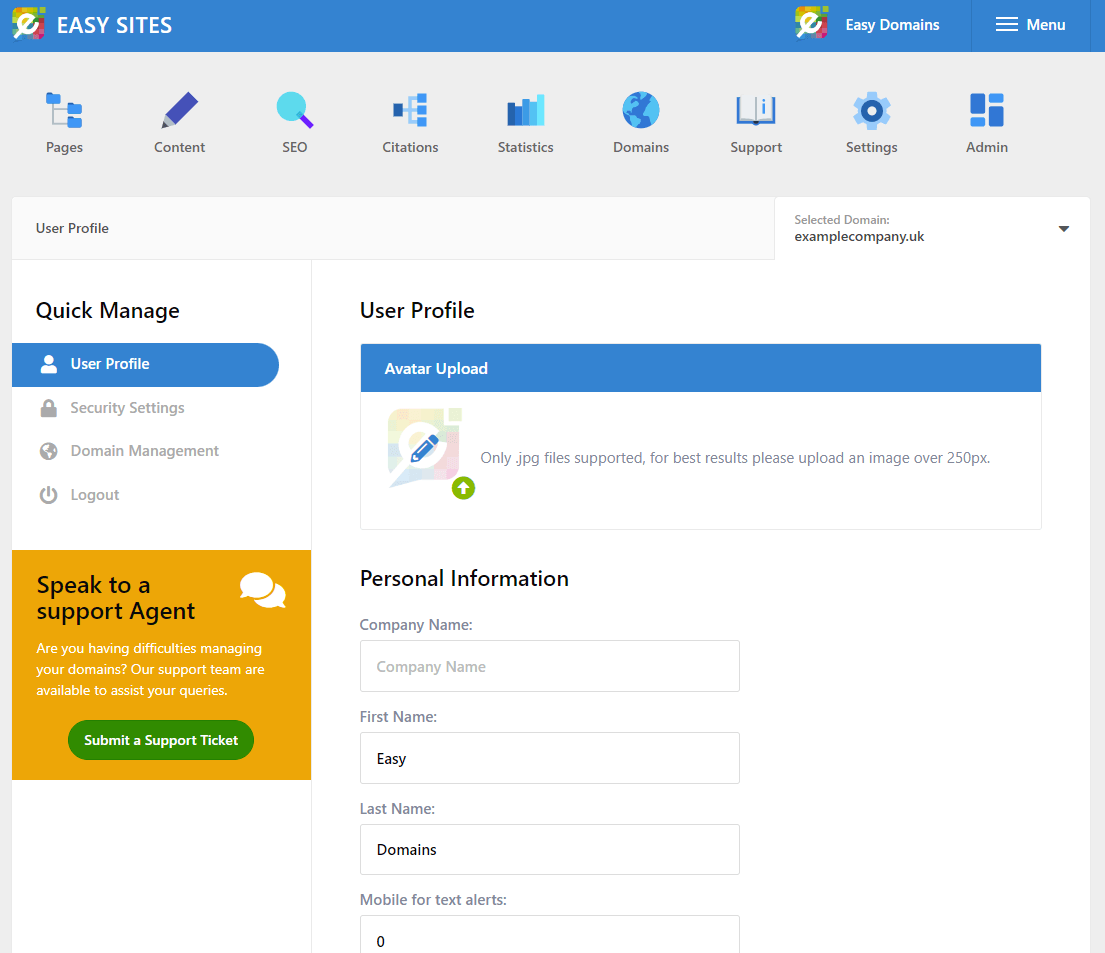
Task: Open the Support book icon
Action: 756,111
